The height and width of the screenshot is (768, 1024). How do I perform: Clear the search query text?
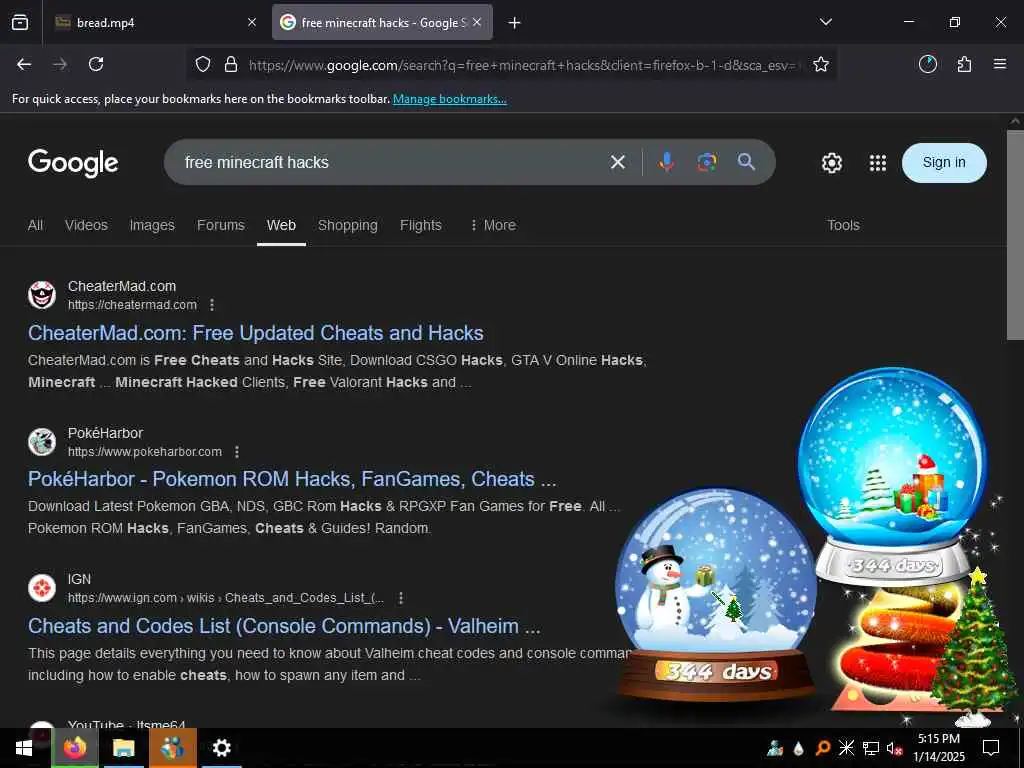pyautogui.click(x=618, y=162)
